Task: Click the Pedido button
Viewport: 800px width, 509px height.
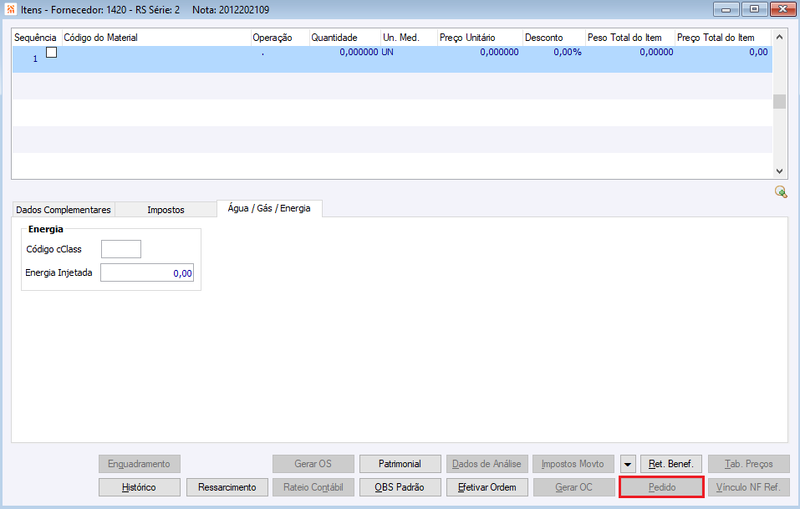Action: click(662, 488)
